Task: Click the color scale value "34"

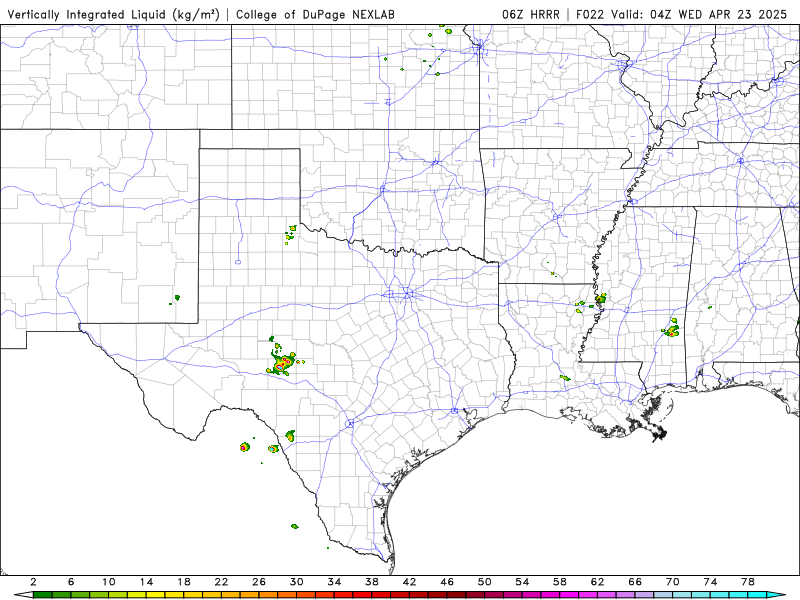Action: tap(334, 582)
